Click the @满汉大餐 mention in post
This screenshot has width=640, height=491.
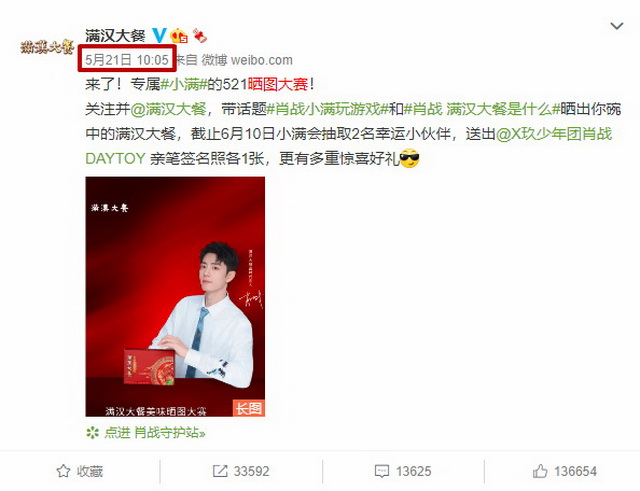pyautogui.click(x=168, y=109)
